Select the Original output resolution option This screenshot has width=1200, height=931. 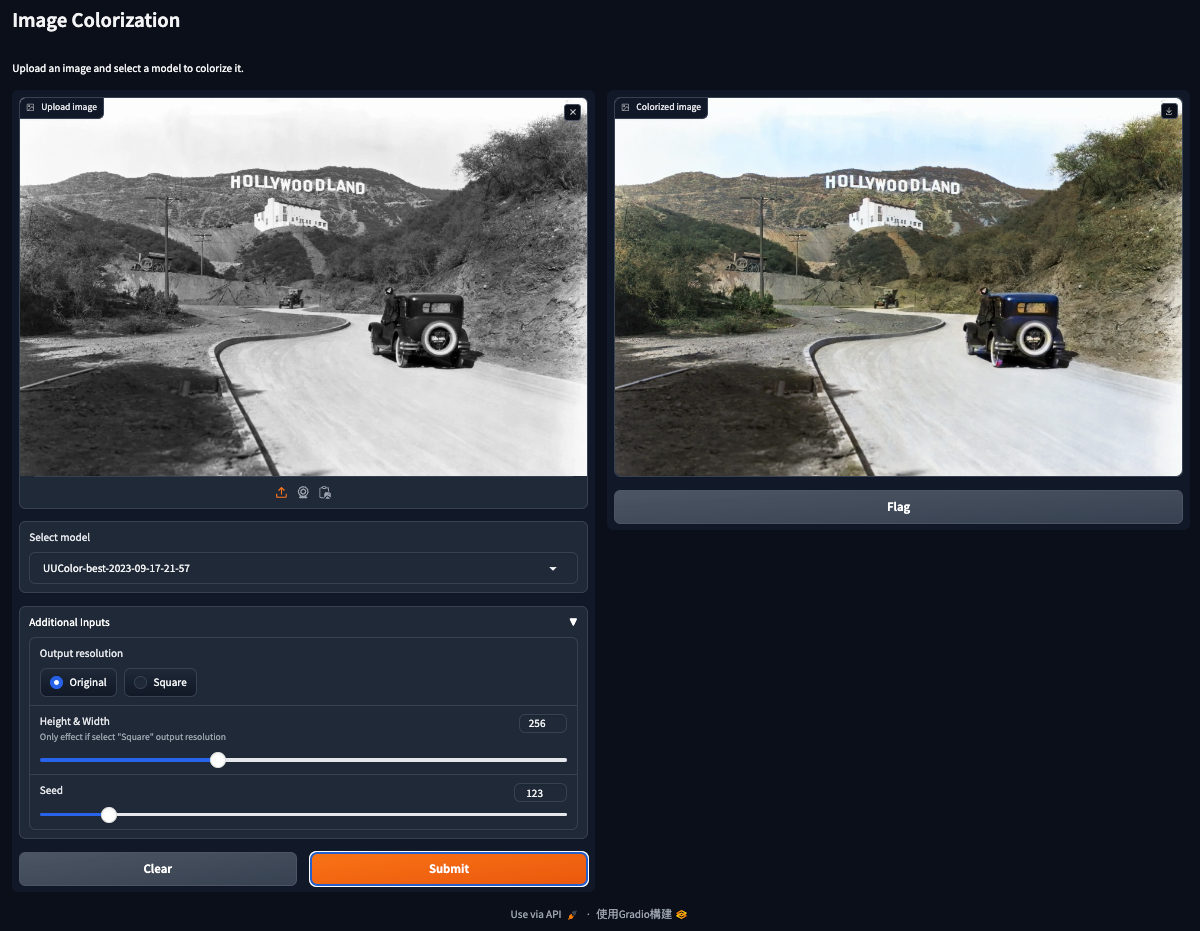pos(55,682)
